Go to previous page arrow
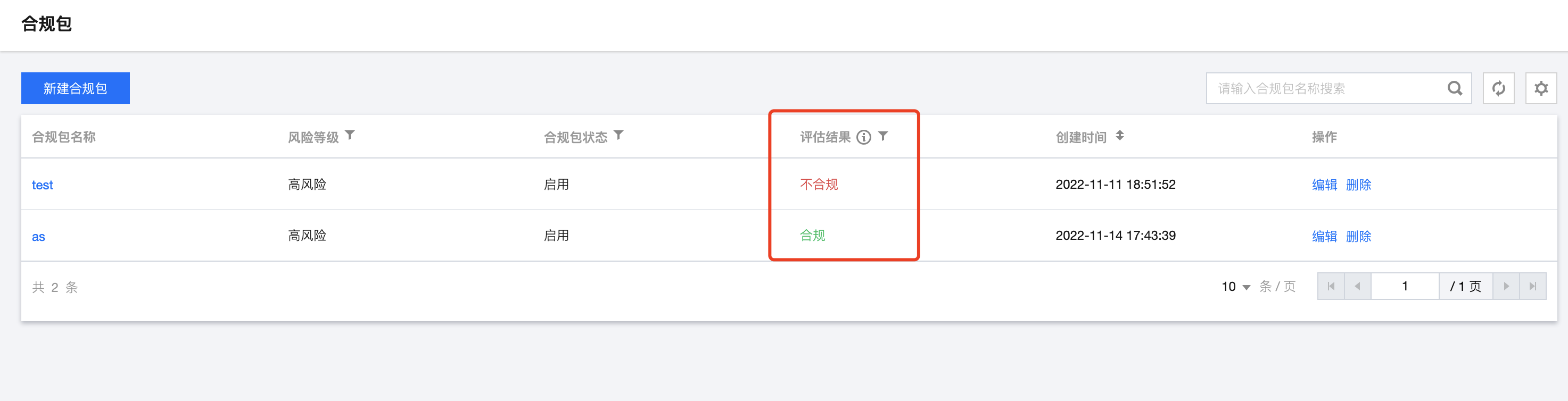1568x401 pixels. pyautogui.click(x=1357, y=286)
